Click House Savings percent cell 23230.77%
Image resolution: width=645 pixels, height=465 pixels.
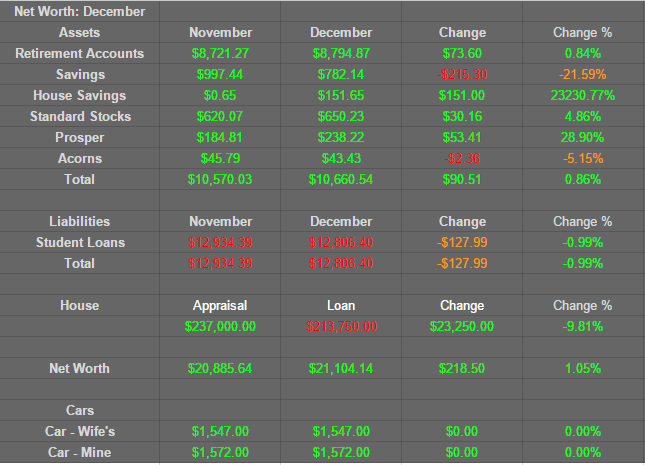[583, 95]
